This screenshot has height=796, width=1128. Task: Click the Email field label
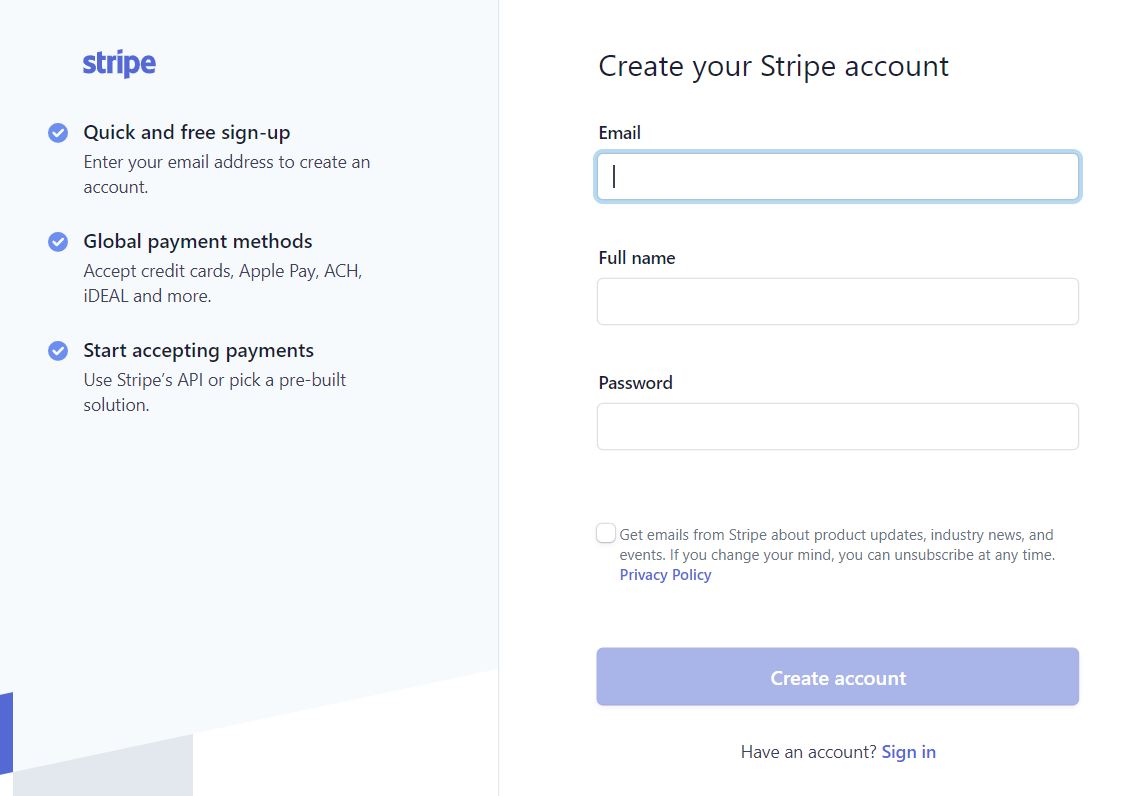pyautogui.click(x=619, y=133)
